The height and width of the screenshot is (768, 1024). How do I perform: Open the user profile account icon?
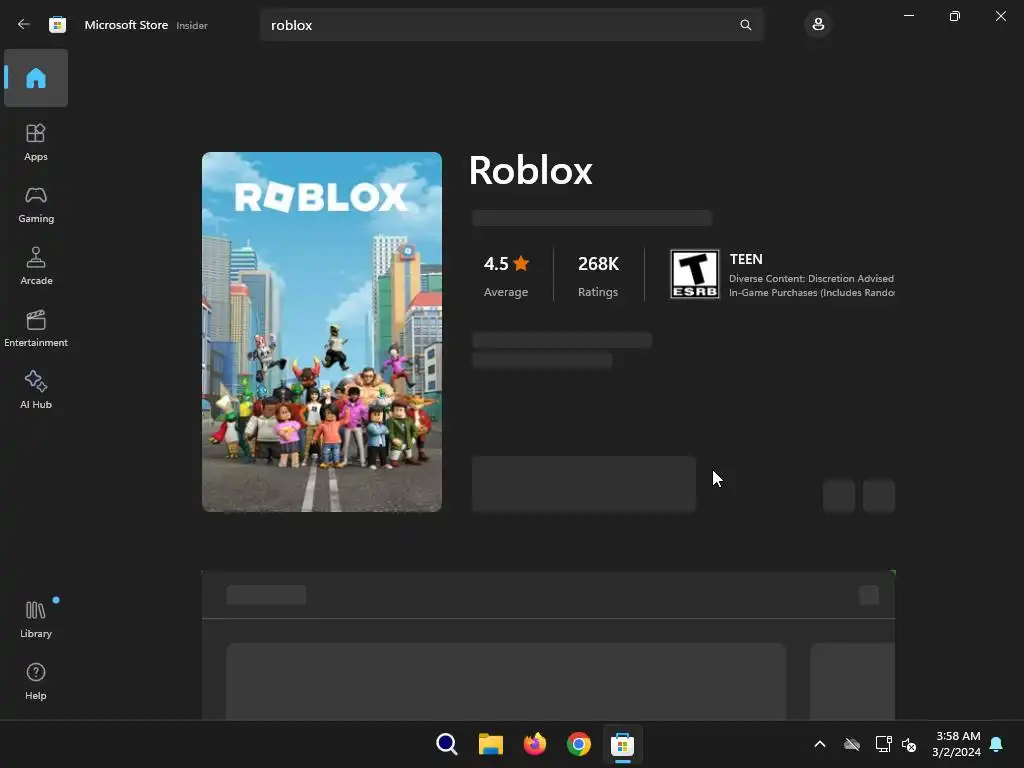pyautogui.click(x=818, y=25)
